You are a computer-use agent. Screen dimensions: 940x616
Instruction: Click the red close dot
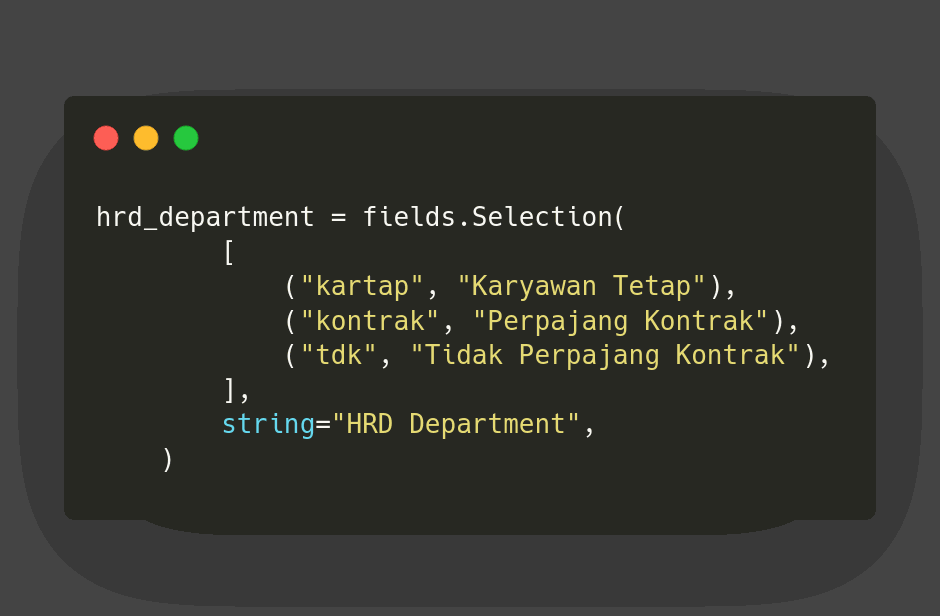[106, 138]
